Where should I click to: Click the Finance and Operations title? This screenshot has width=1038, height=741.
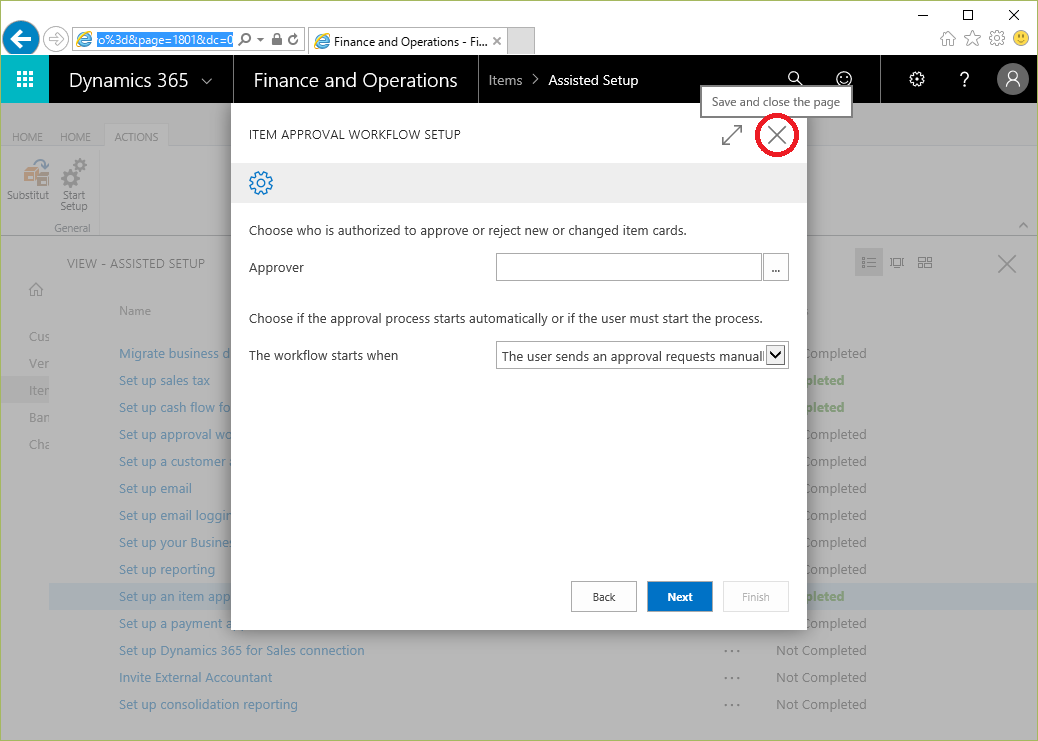click(355, 80)
